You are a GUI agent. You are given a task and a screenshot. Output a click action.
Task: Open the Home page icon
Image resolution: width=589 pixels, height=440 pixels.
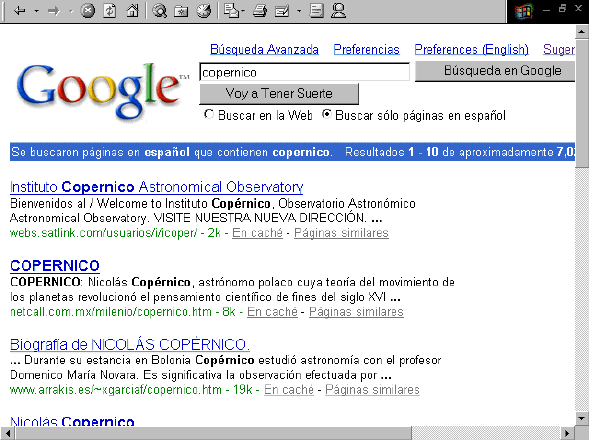(132, 11)
